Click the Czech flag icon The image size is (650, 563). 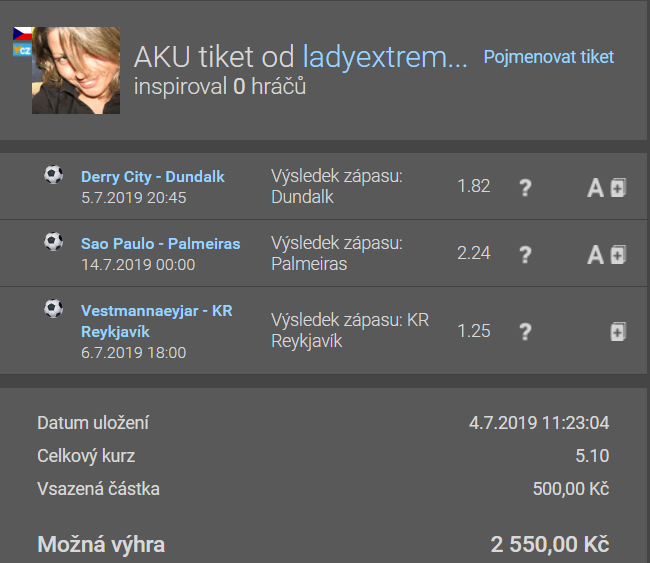coord(22,34)
